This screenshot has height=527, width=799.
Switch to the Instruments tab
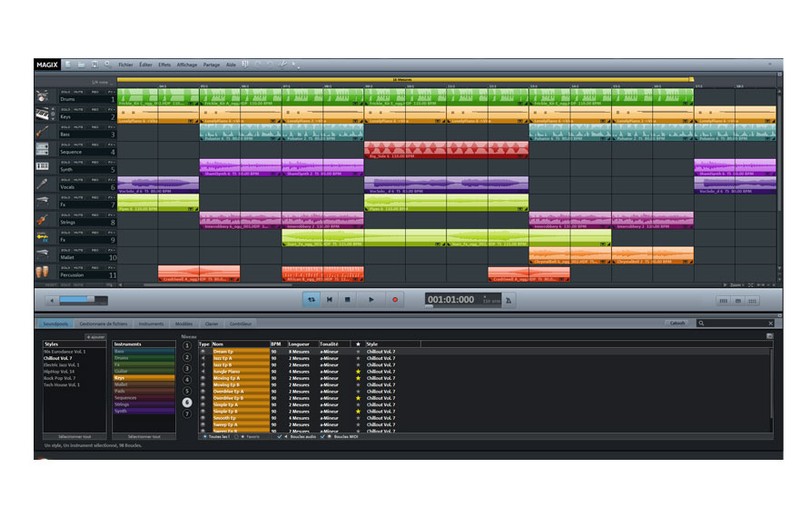151,324
